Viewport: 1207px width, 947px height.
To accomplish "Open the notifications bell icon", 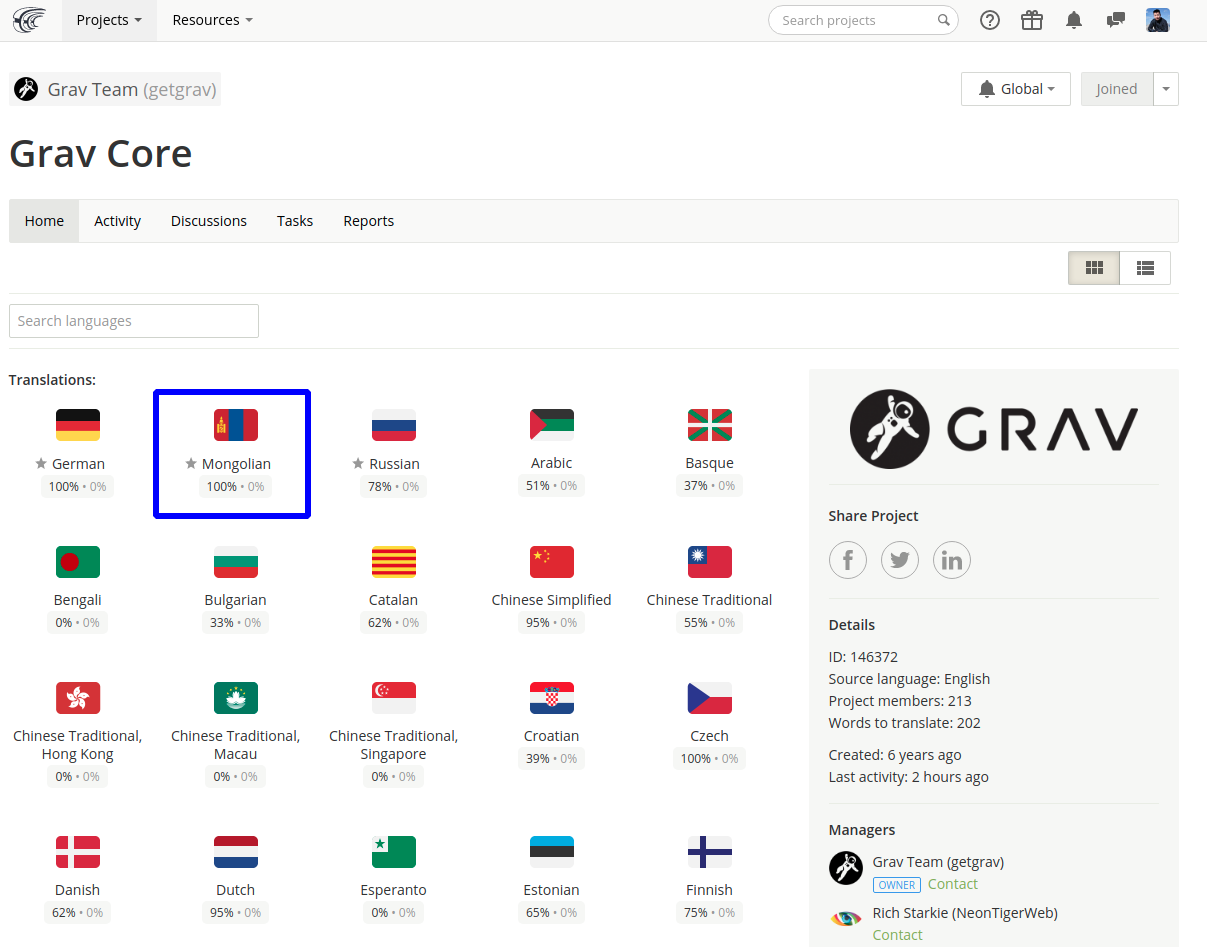I will (1074, 20).
